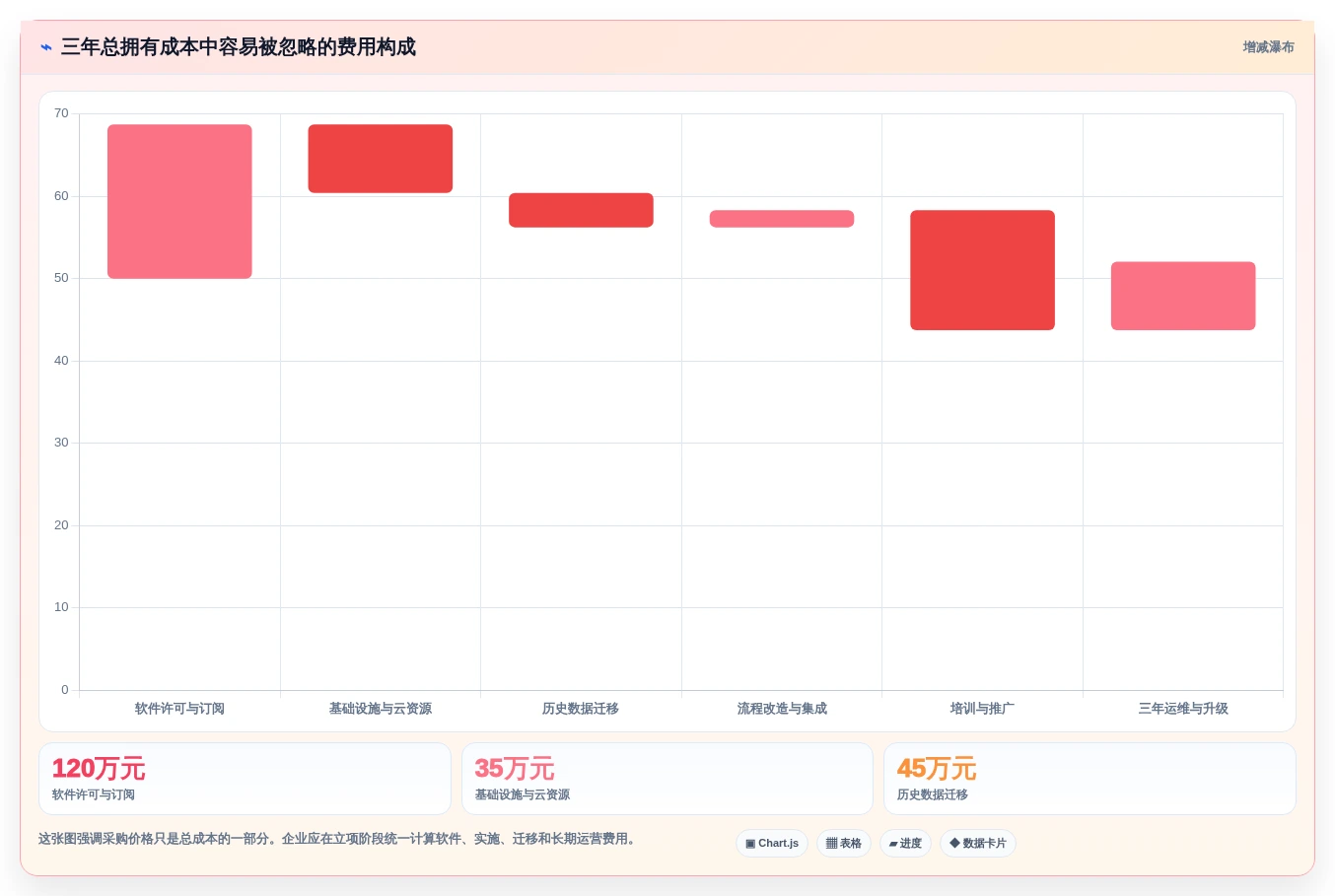The width and height of the screenshot is (1335, 896).
Task: Click the y-axis value 40
Action: click(x=61, y=361)
